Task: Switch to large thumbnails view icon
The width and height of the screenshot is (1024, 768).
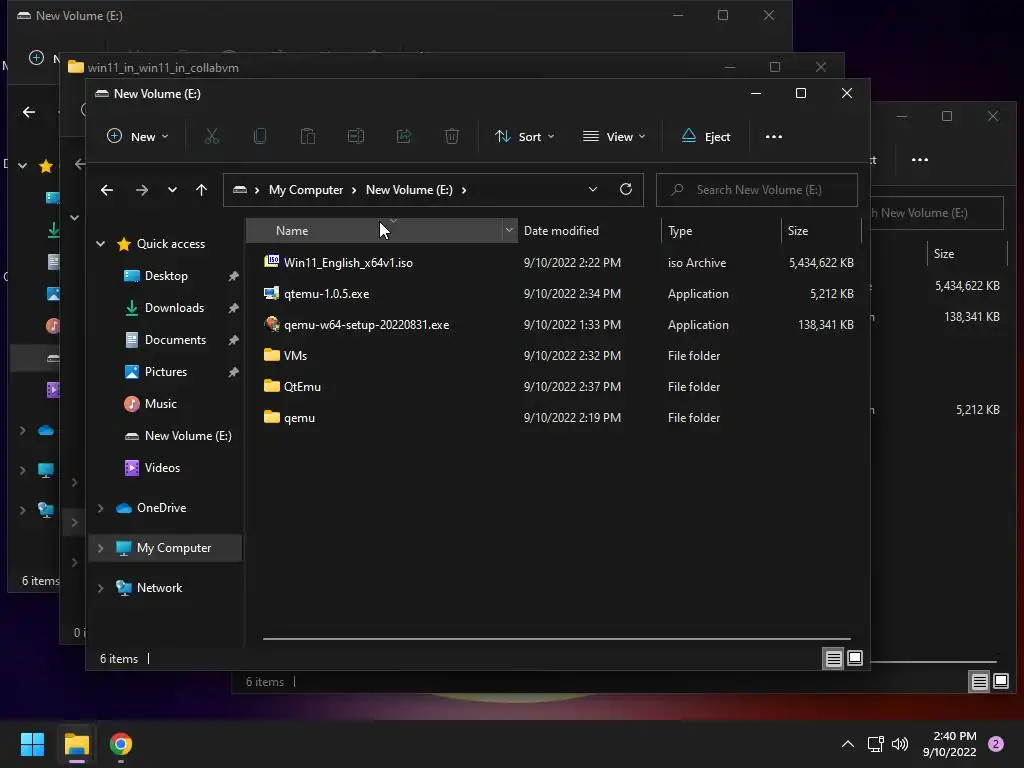Action: (x=855, y=658)
